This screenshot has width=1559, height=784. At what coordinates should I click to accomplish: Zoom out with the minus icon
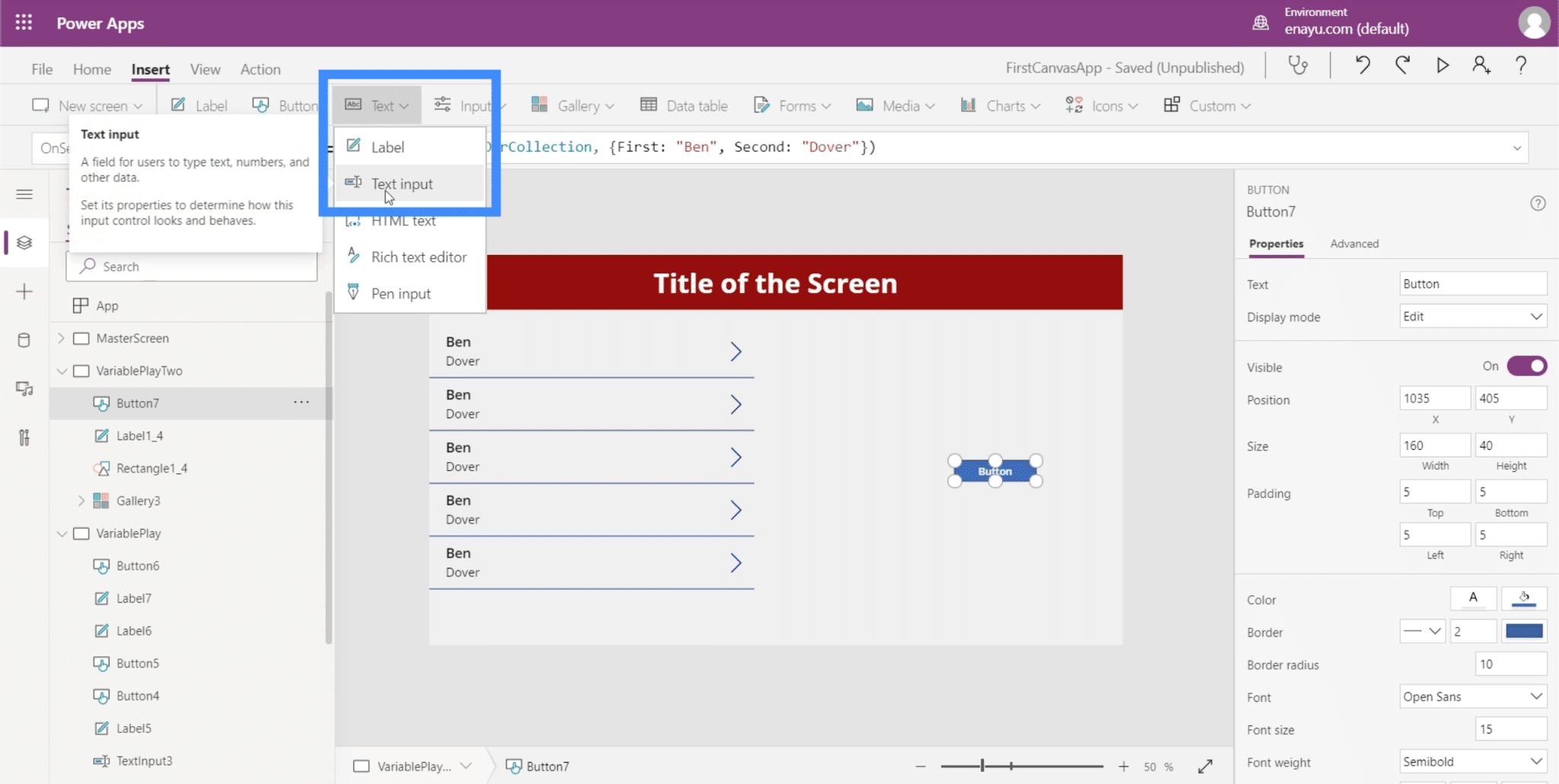921,766
